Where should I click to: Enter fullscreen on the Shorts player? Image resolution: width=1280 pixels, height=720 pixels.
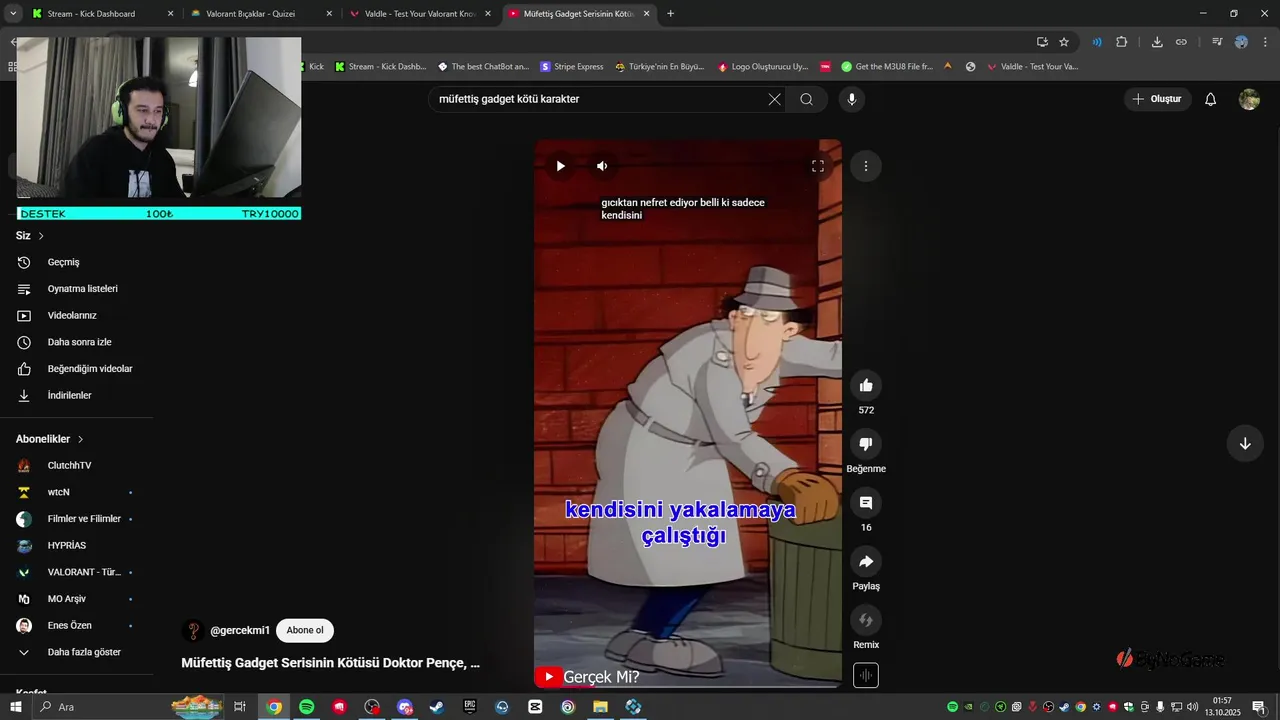[x=817, y=166]
